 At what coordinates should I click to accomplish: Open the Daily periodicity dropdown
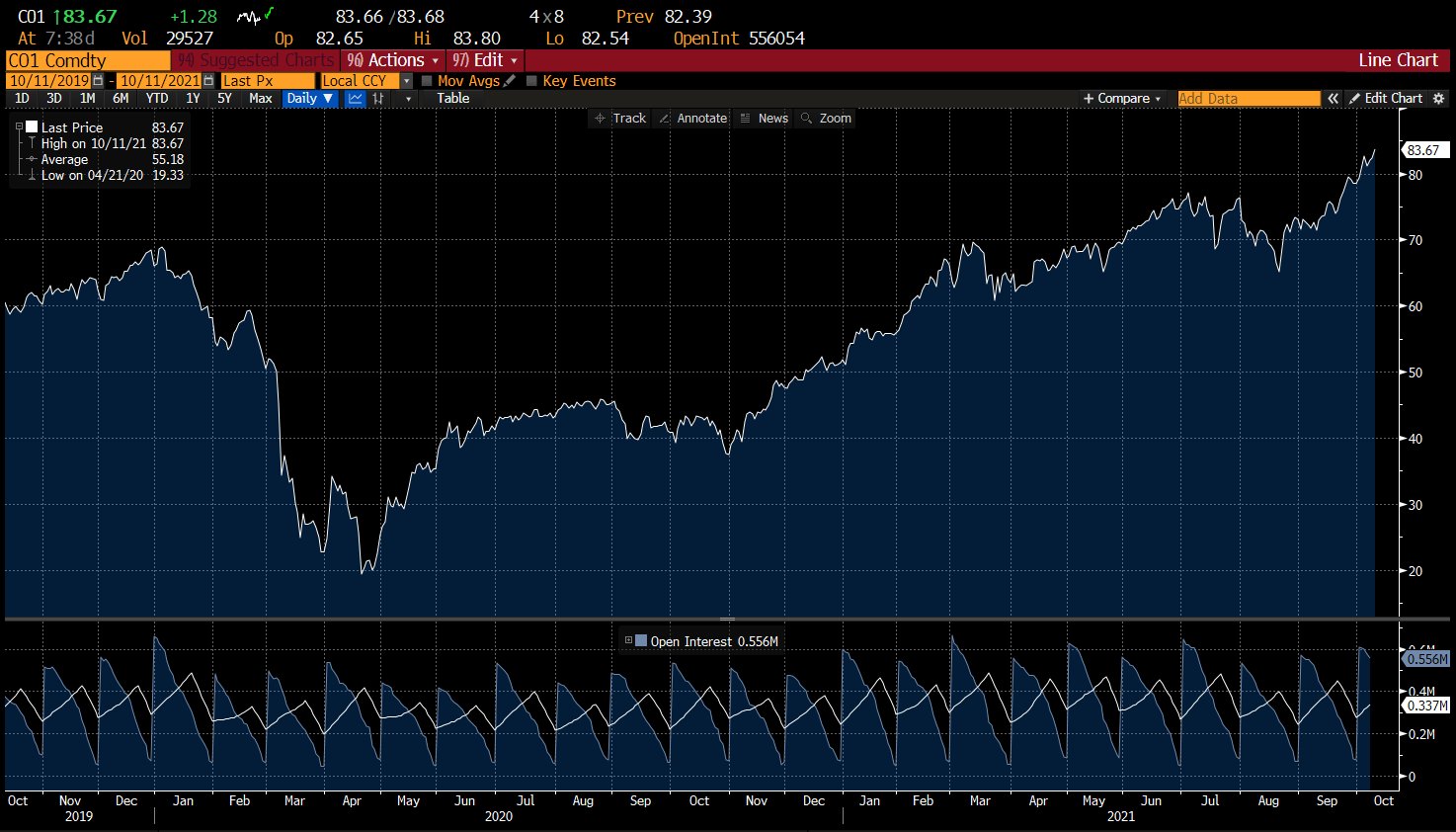309,99
